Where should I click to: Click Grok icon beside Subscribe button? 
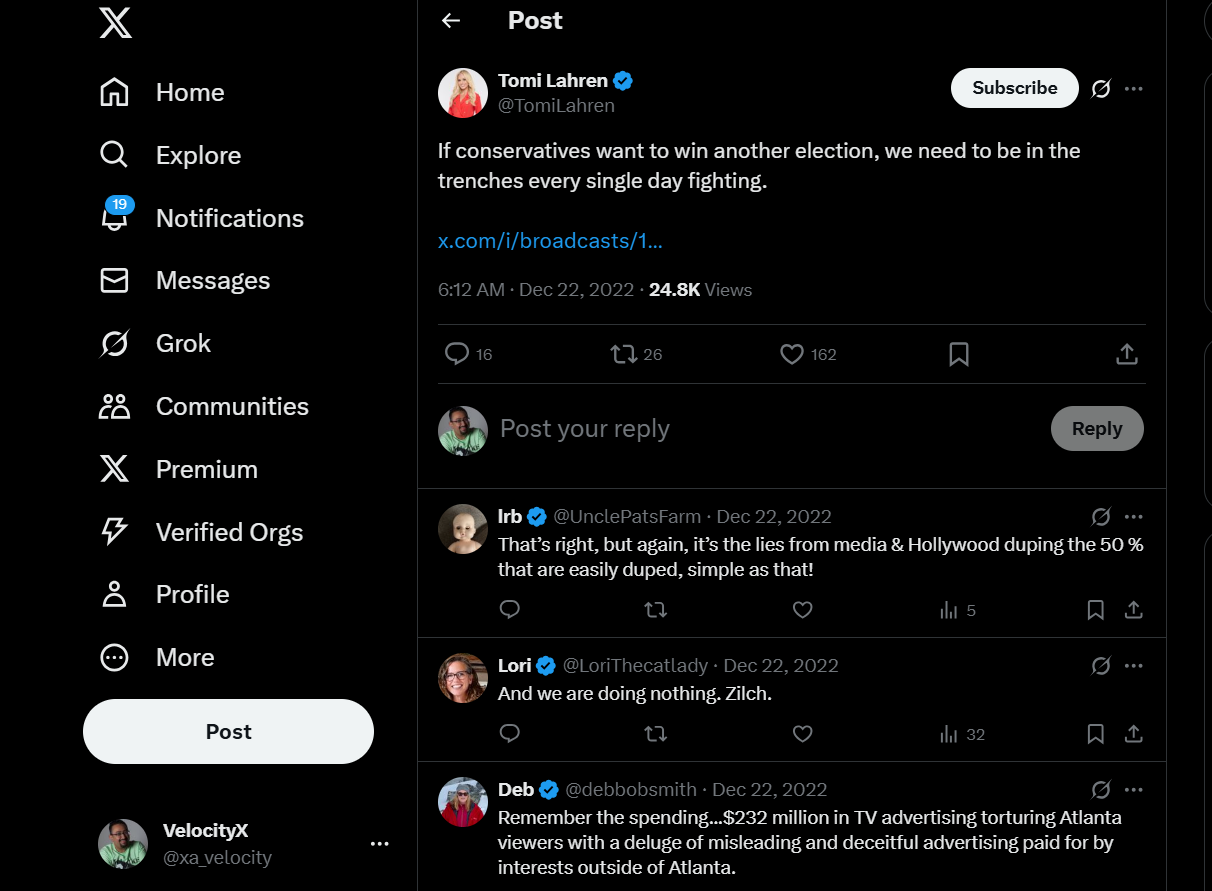pyautogui.click(x=1101, y=89)
